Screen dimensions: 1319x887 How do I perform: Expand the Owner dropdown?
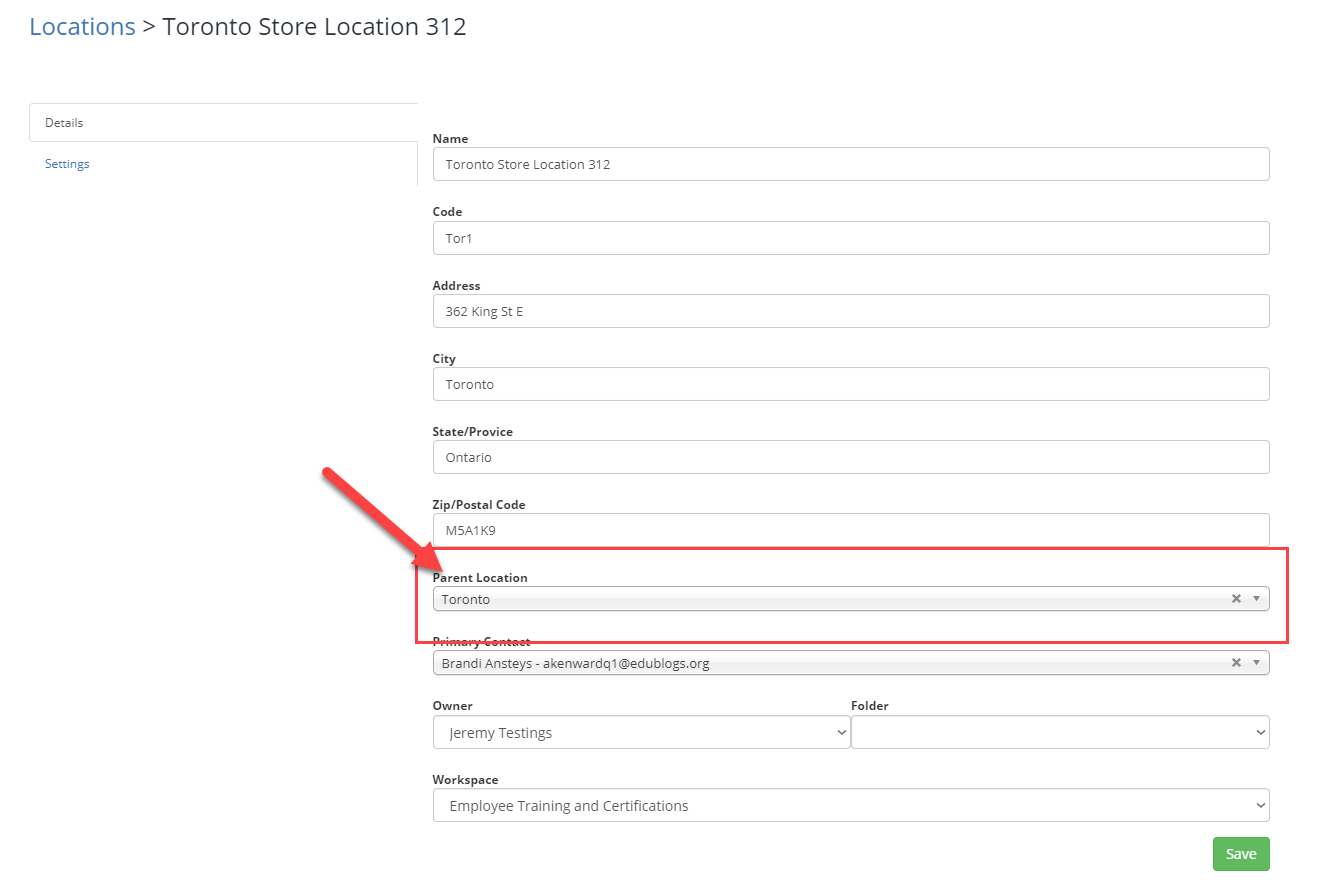pyautogui.click(x=641, y=732)
